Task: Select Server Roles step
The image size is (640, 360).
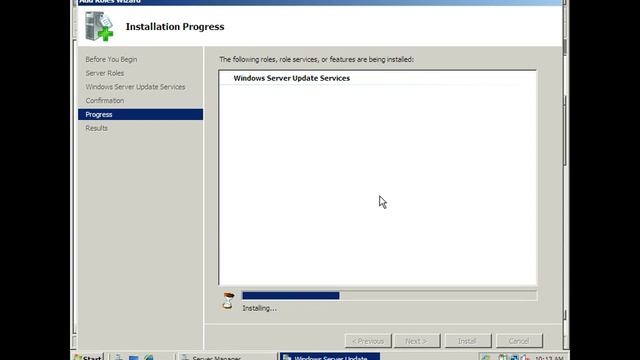Action: click(x=104, y=73)
